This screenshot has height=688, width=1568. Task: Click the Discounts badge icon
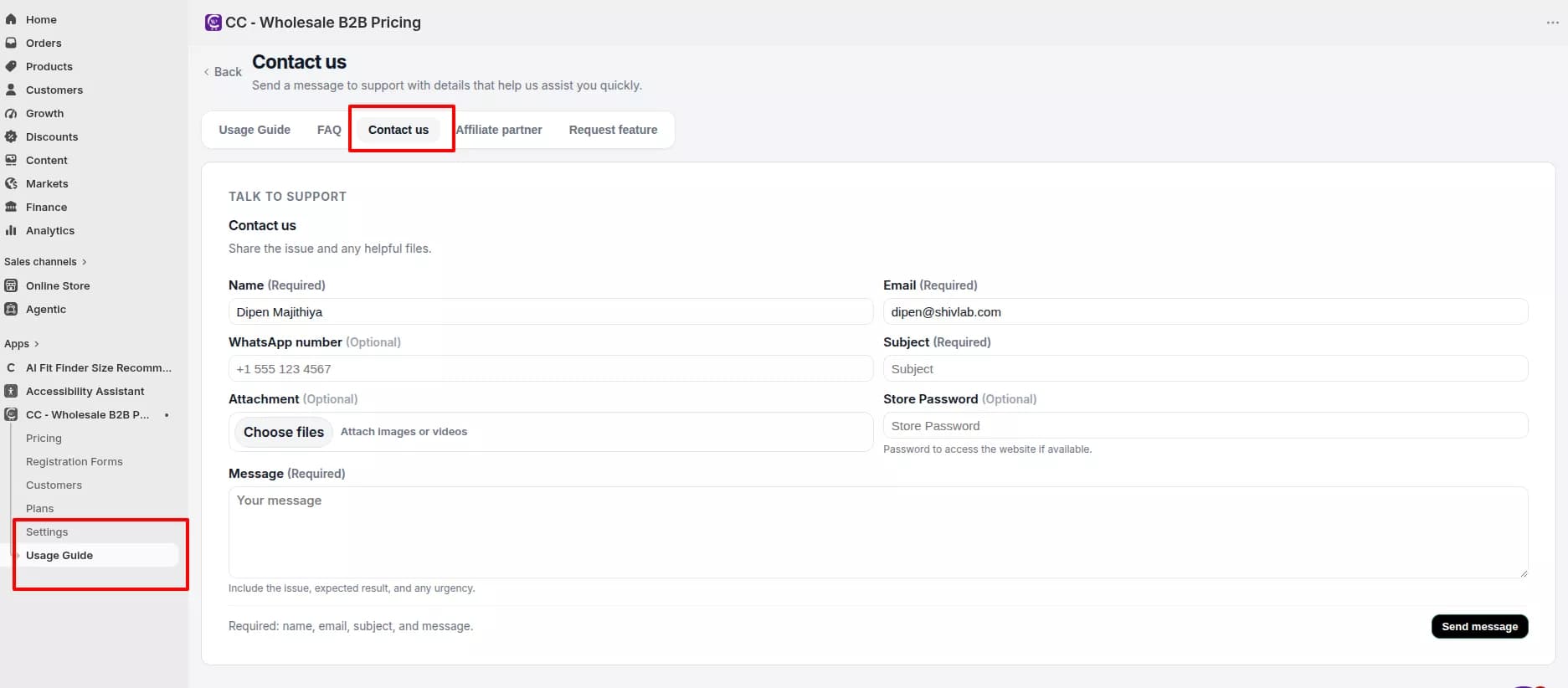[x=11, y=136]
